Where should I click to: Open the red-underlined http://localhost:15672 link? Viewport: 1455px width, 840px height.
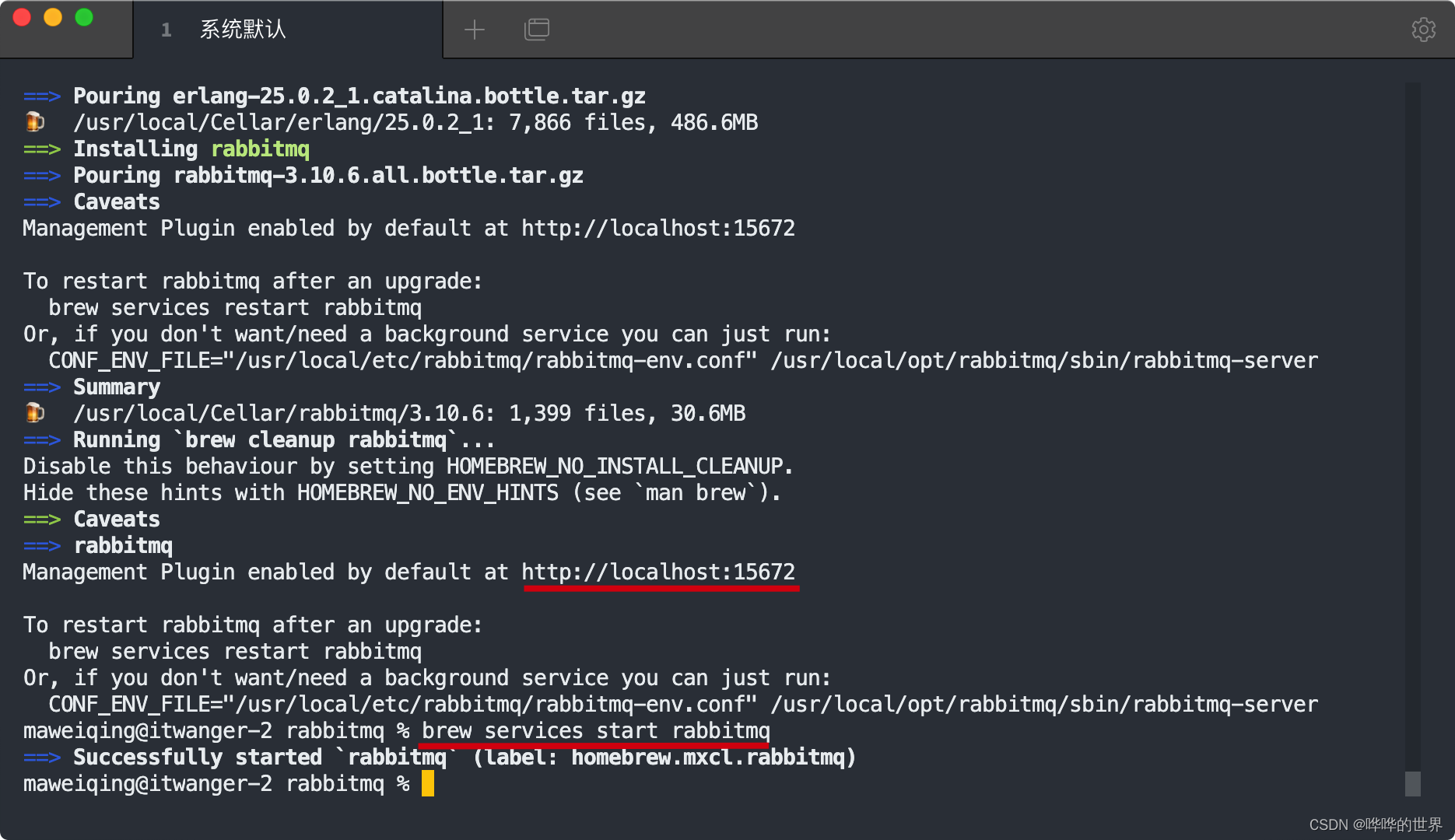pos(658,572)
